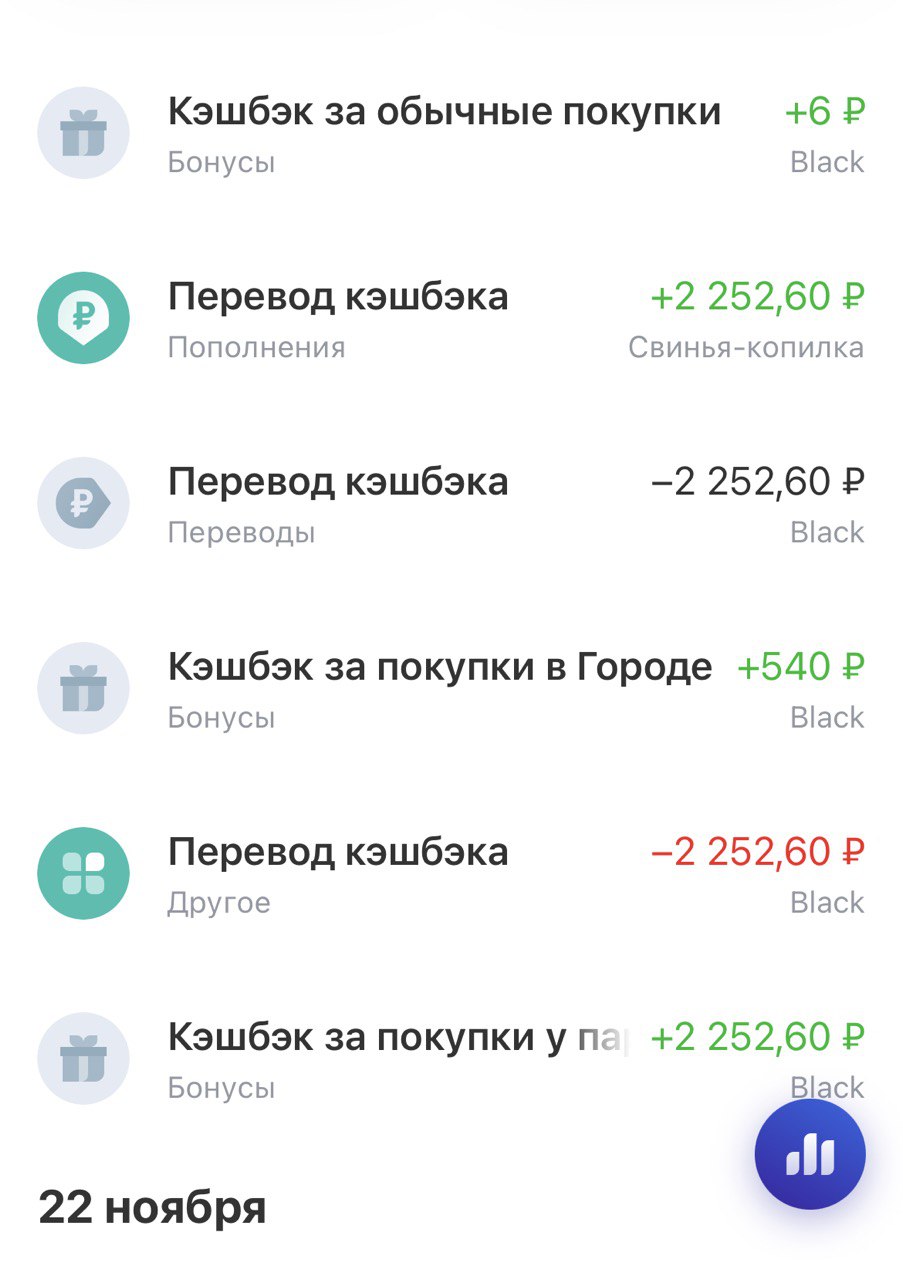This screenshot has height=1280, width=903.
Task: Tap the gift icon beside Кэшбэк за обычные покупки
Action: (83, 133)
